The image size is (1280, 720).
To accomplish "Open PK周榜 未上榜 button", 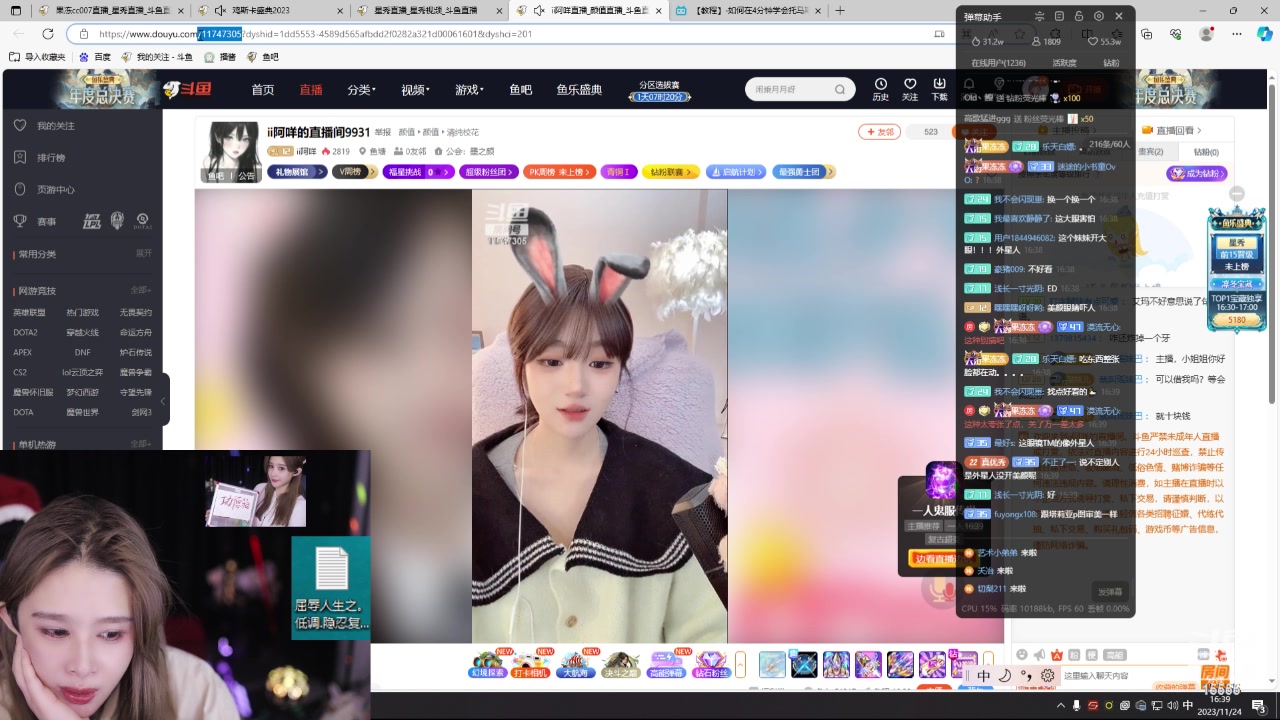I will click(559, 172).
